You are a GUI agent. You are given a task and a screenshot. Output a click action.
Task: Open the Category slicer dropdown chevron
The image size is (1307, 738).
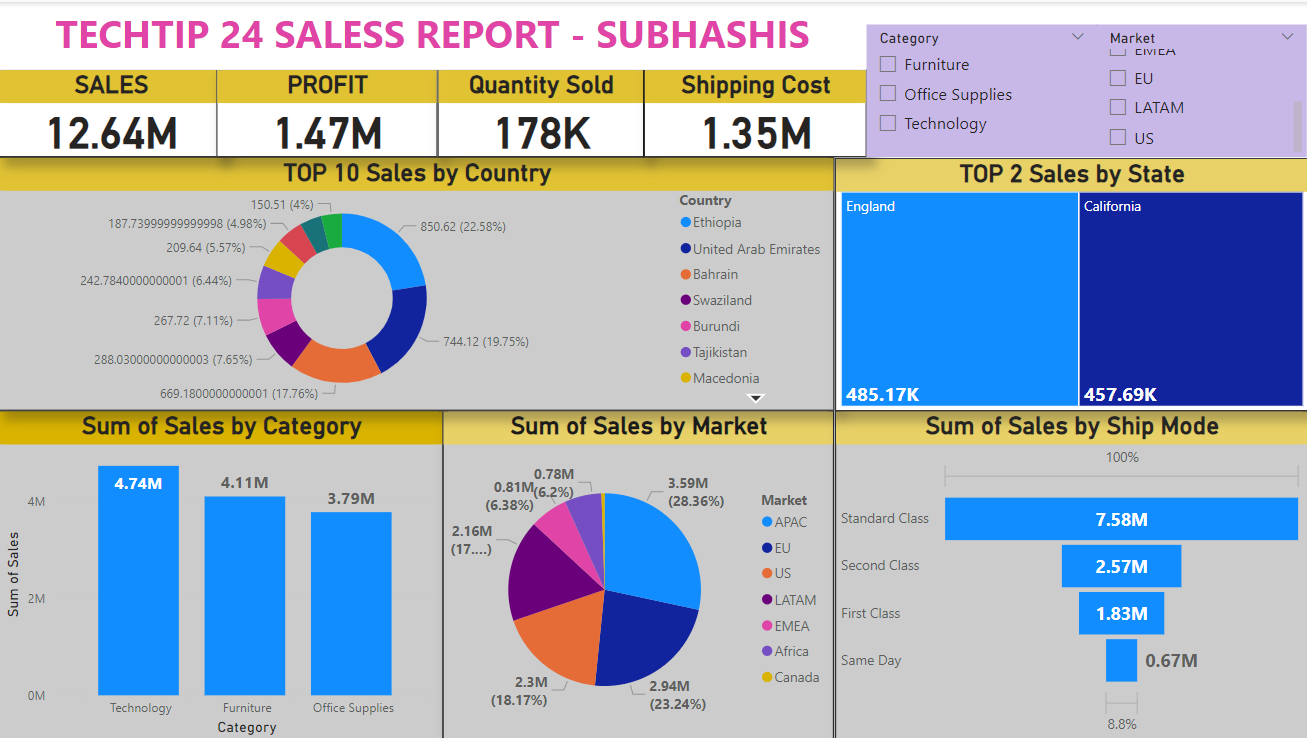tap(1077, 36)
